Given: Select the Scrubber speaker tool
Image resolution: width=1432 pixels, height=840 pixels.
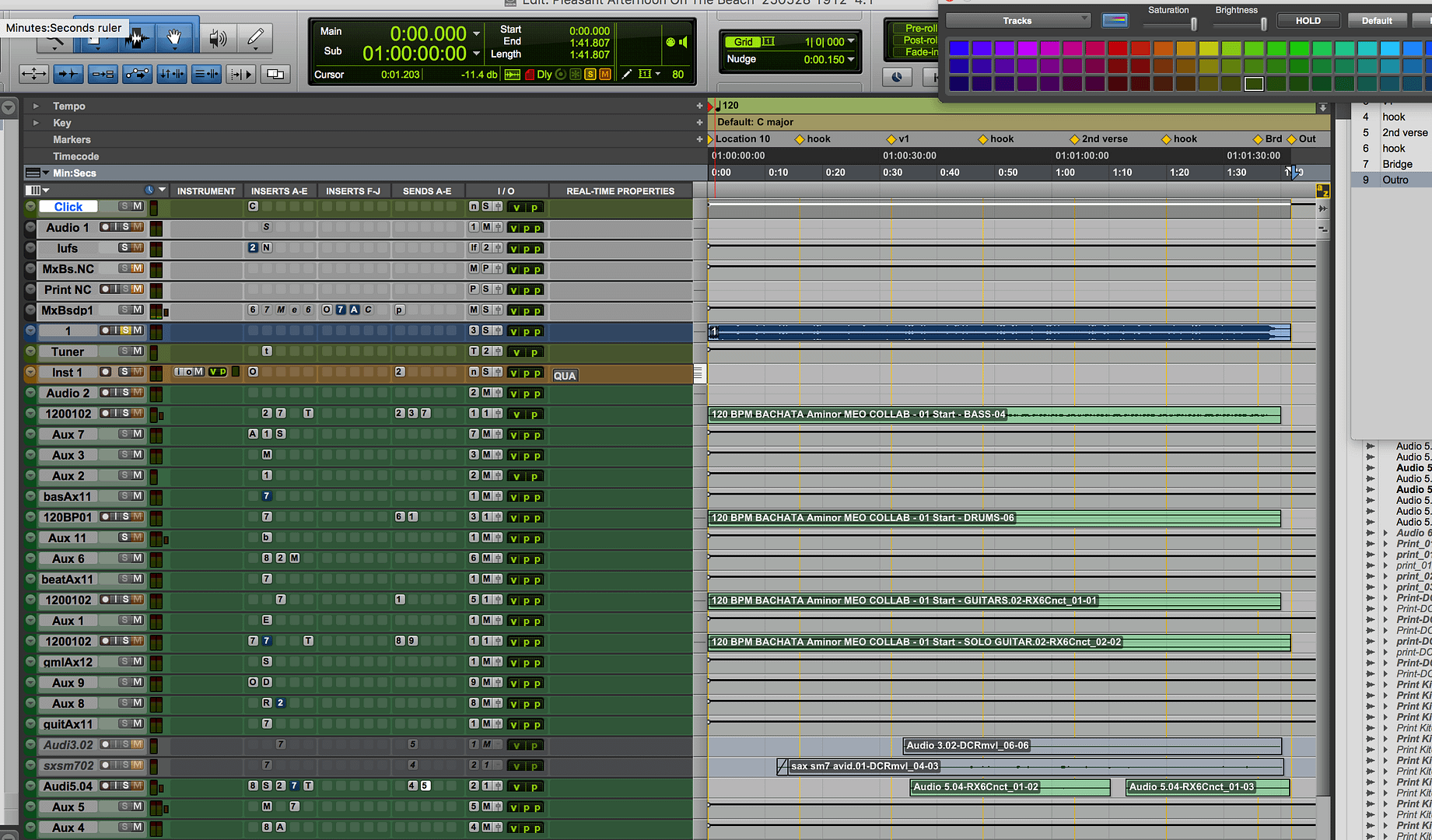Looking at the screenshot, I should (218, 37).
